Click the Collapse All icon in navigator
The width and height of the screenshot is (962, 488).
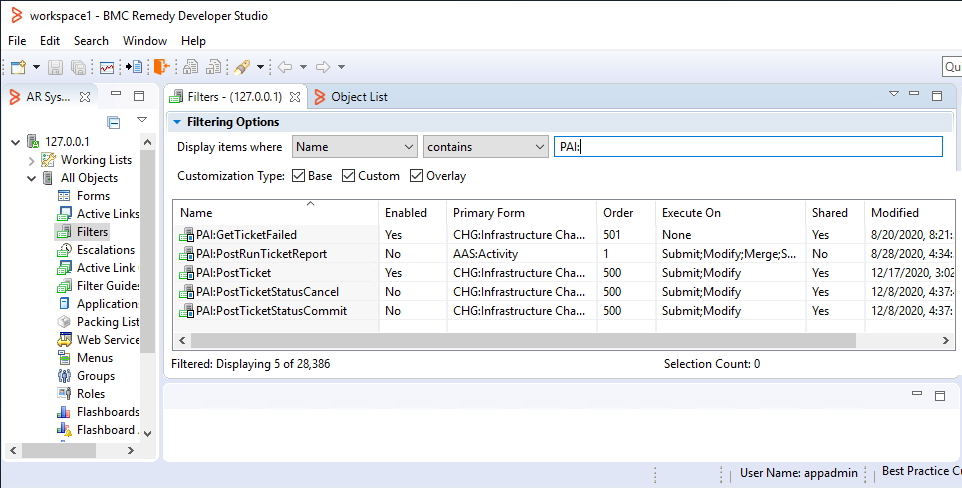pos(114,122)
